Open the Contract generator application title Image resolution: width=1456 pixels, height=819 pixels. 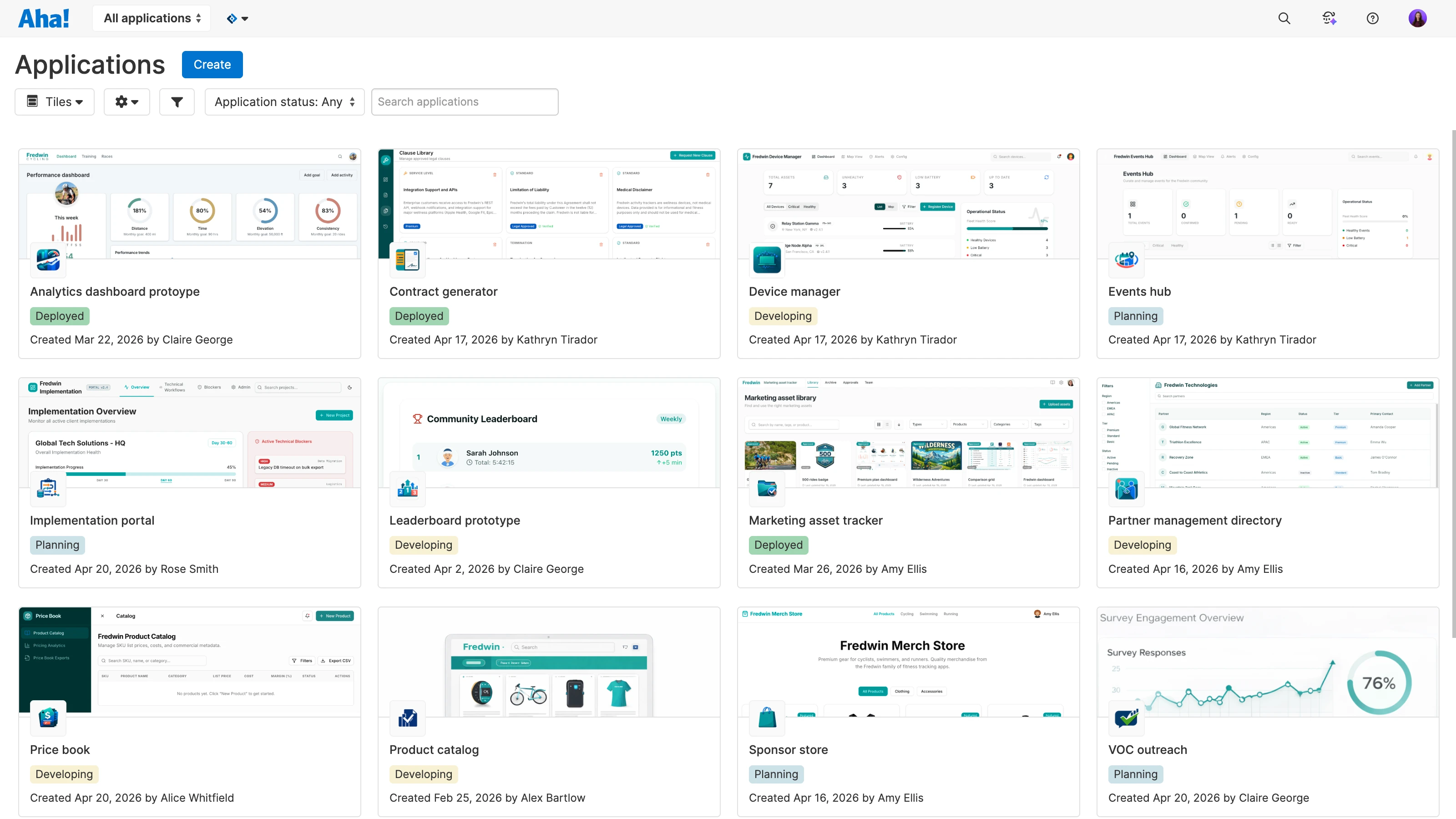(x=443, y=292)
